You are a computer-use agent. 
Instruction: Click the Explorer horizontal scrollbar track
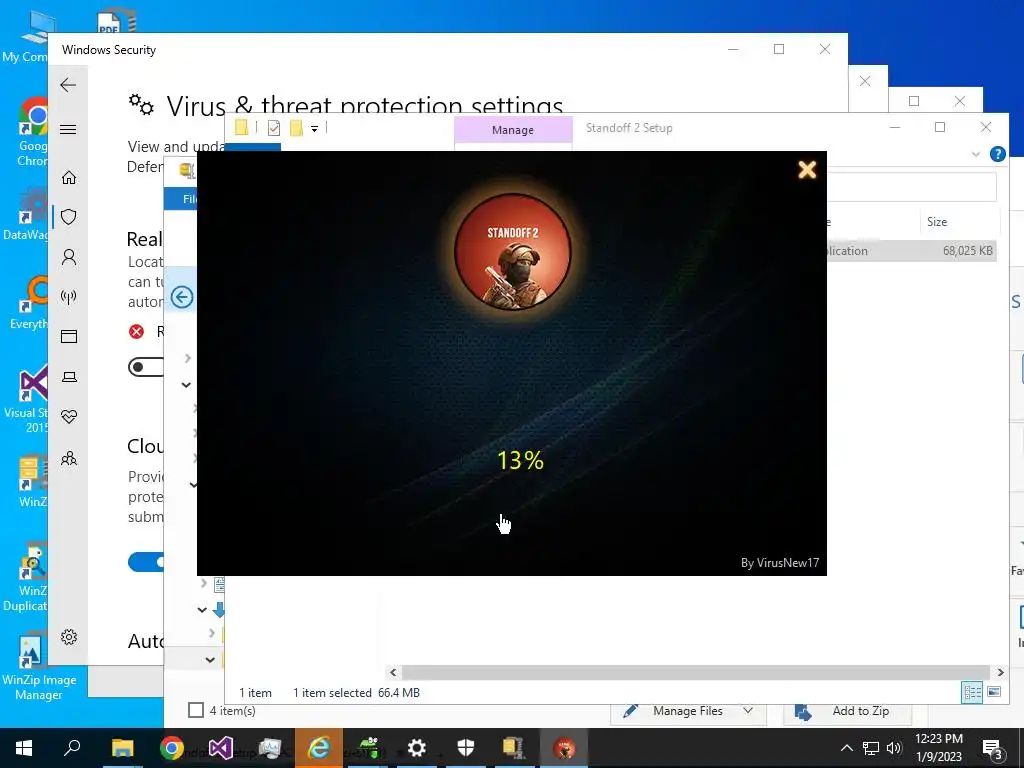696,672
